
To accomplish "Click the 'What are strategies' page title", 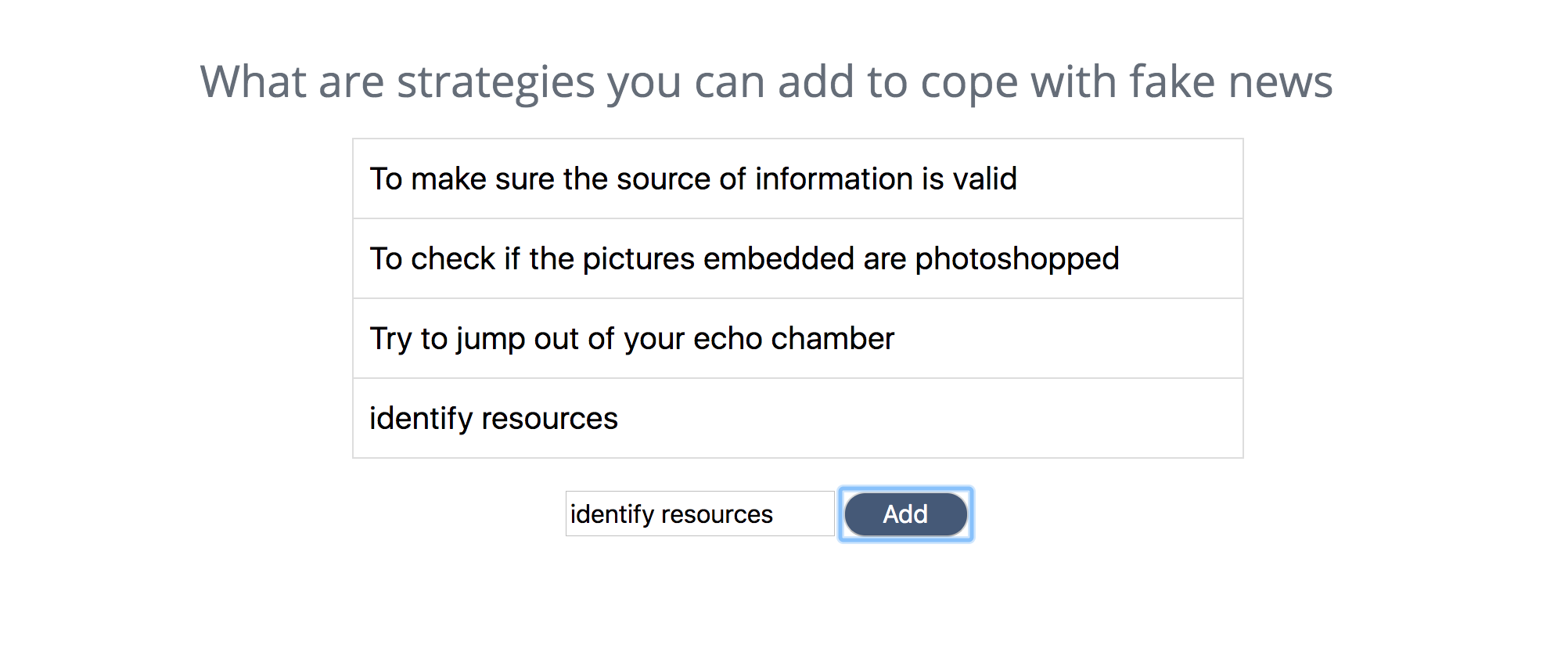I will (x=766, y=81).
